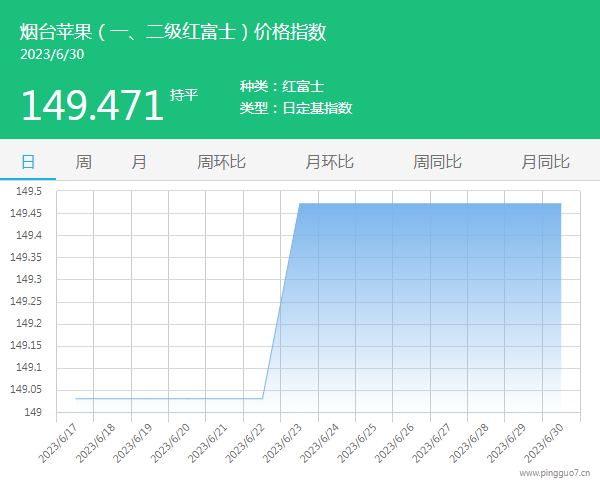600x481 pixels.
Task: Show the 月同比 tab
Action: click(545, 161)
